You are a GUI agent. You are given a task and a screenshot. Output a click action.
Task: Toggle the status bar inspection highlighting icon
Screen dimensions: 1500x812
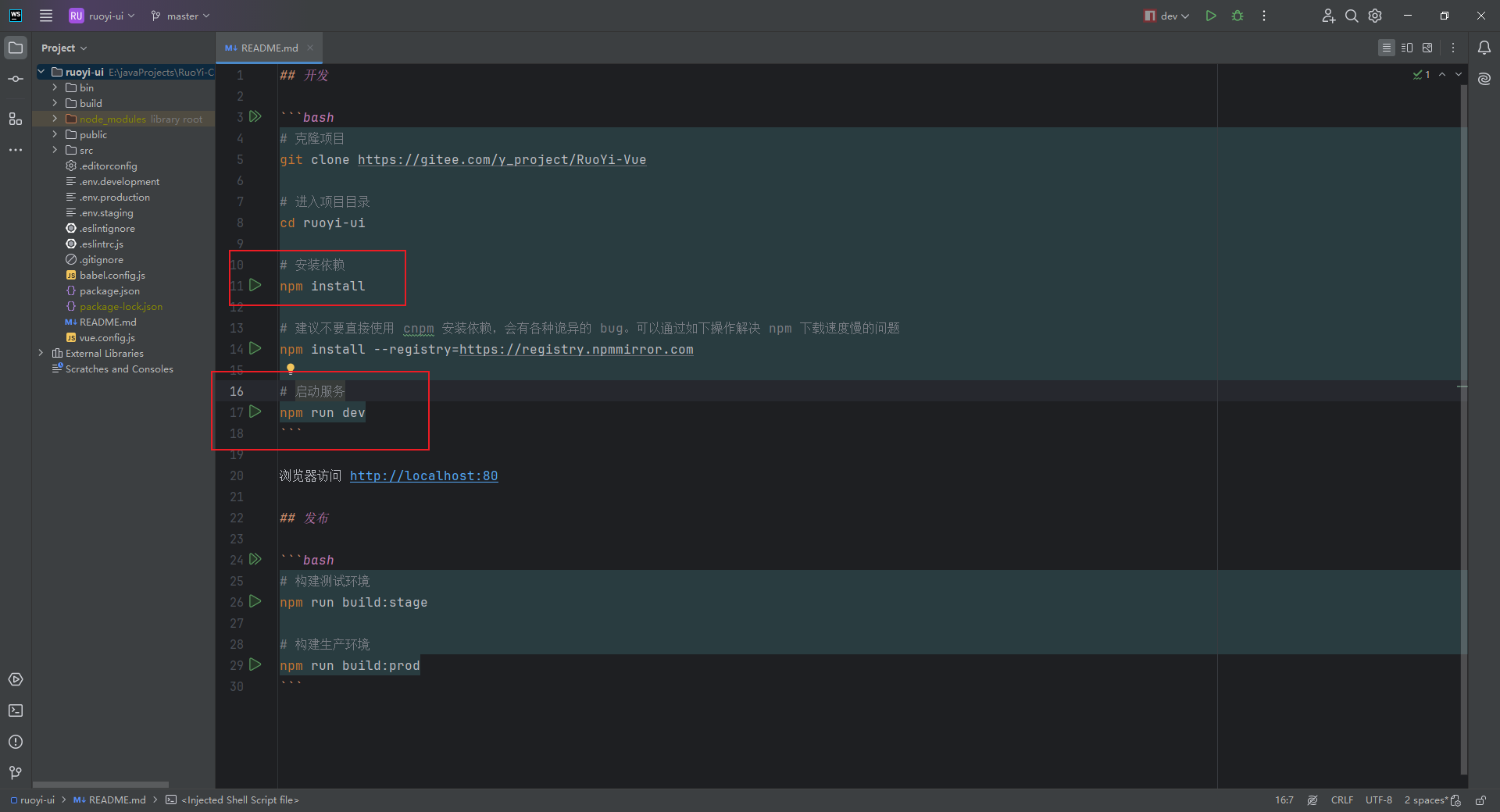tap(1312, 800)
